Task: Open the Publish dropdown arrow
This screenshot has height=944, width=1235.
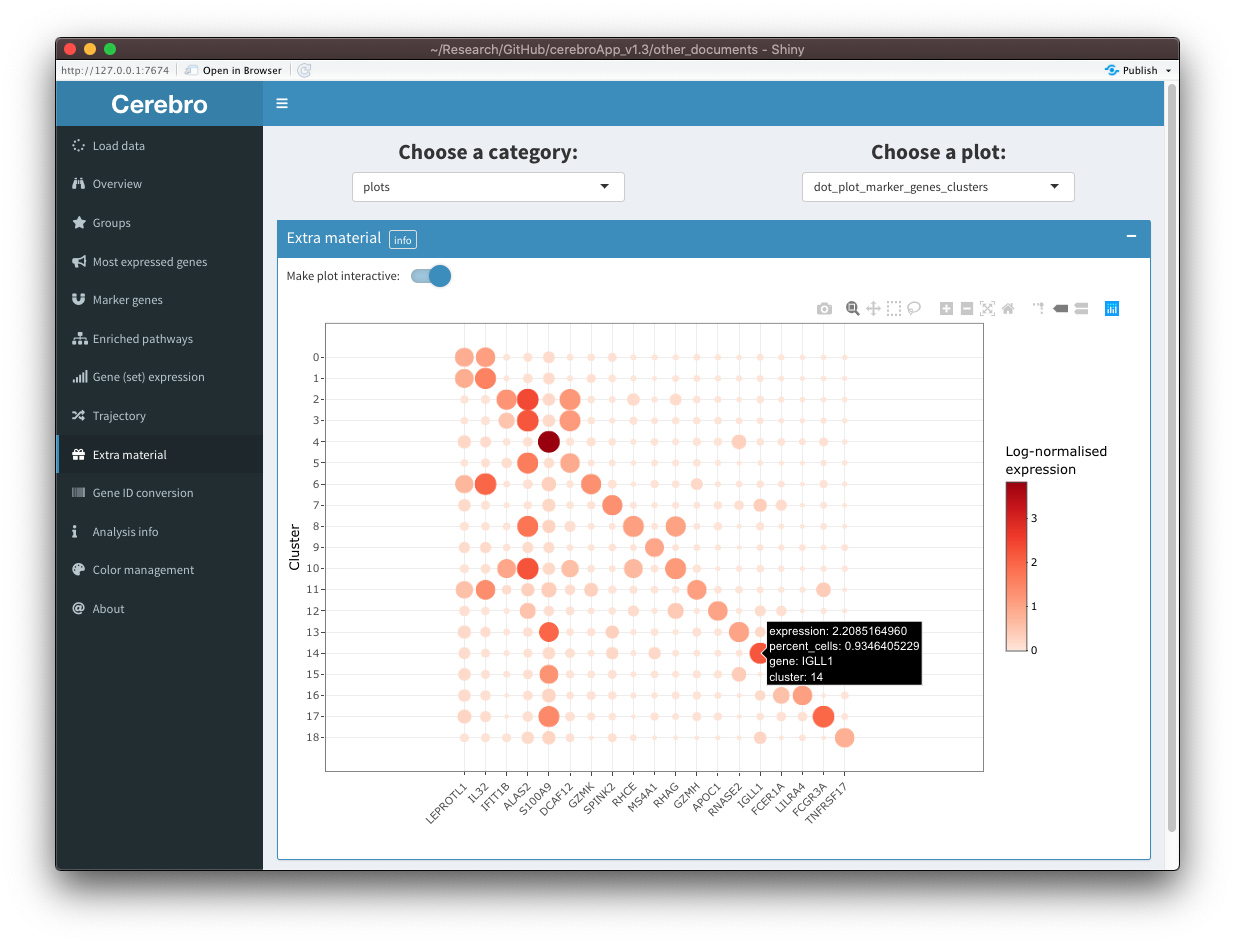Action: click(x=1168, y=71)
